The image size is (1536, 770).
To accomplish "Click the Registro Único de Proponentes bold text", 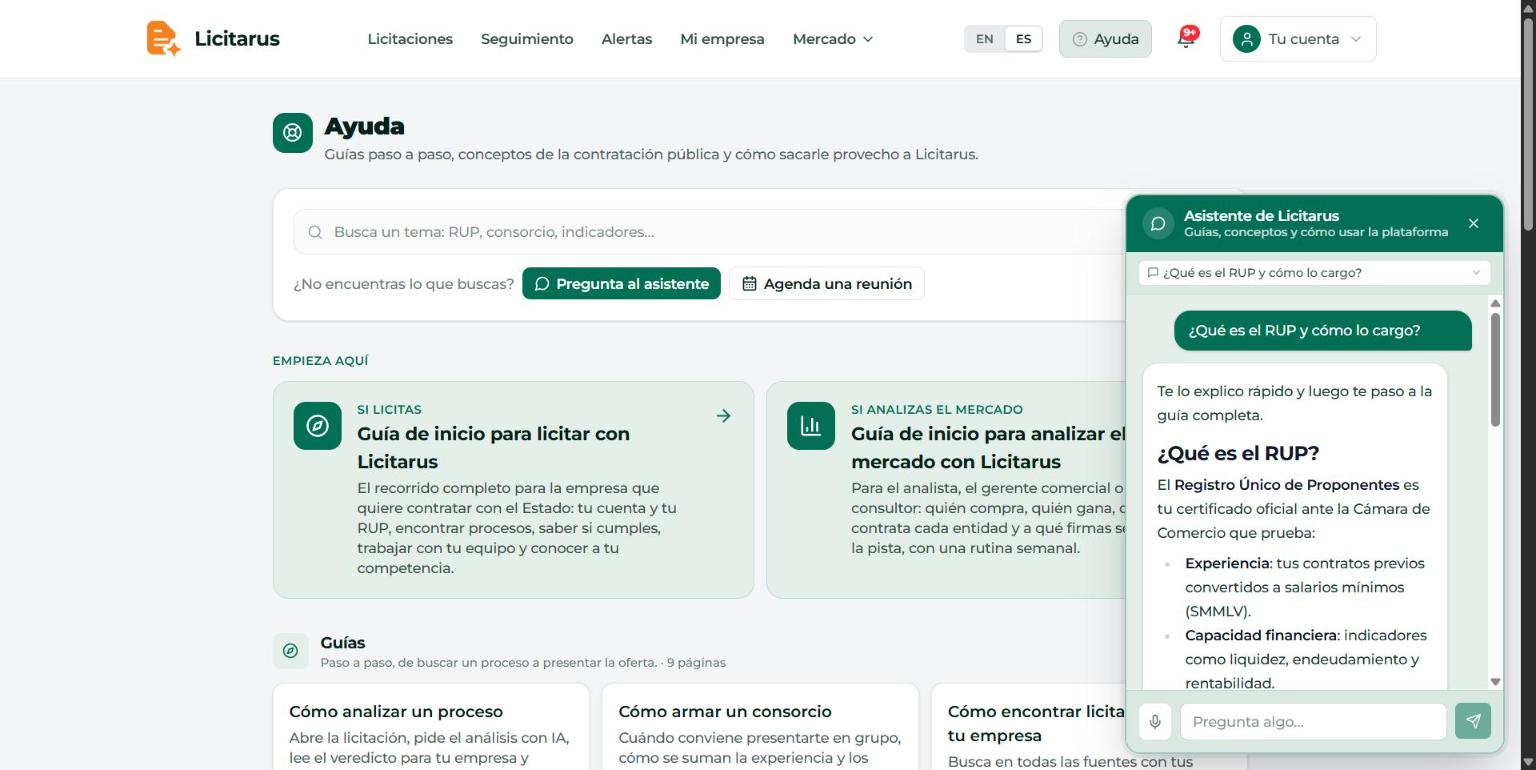I will point(1287,485).
